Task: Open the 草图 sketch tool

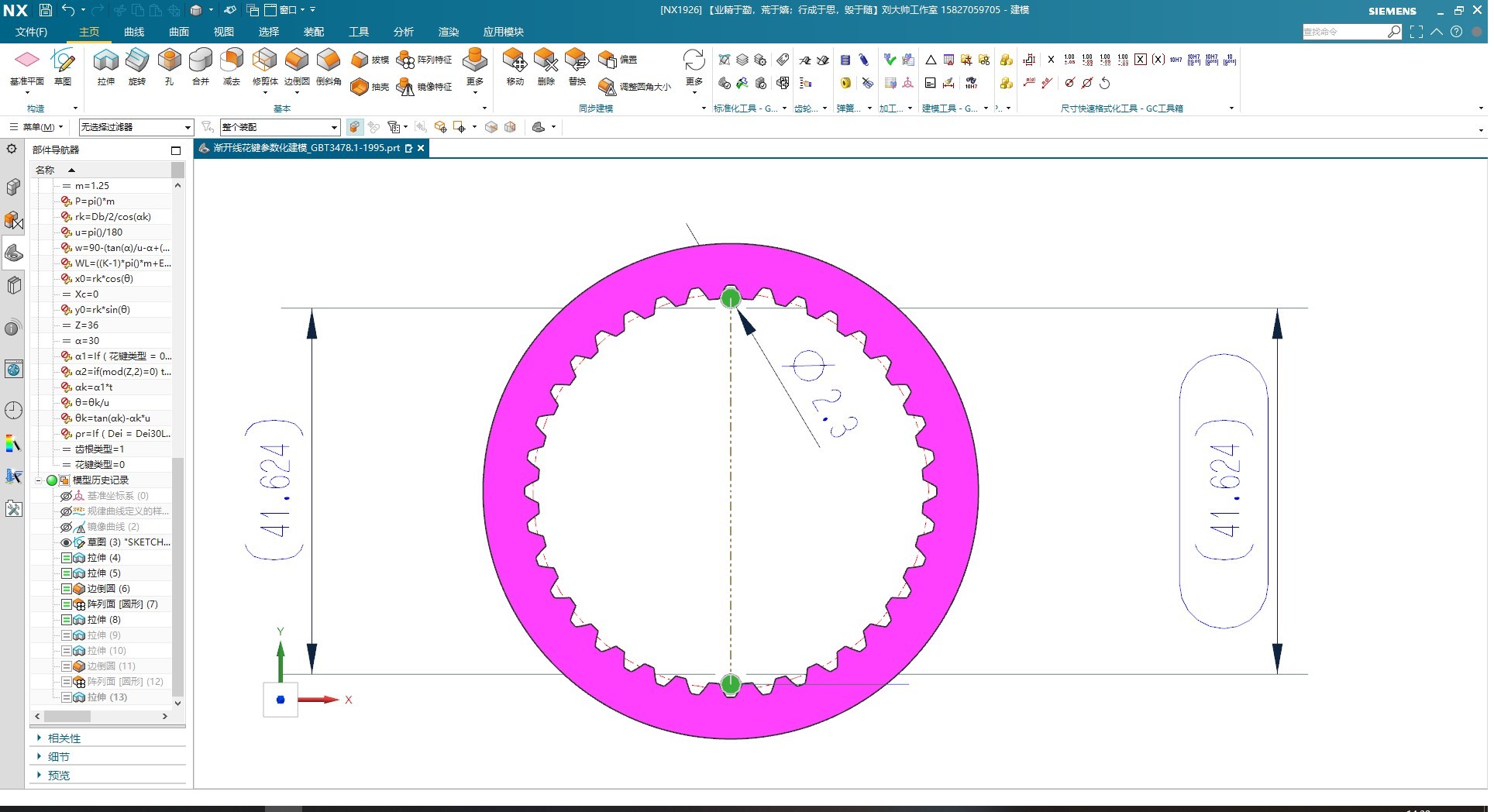Action: [x=63, y=67]
